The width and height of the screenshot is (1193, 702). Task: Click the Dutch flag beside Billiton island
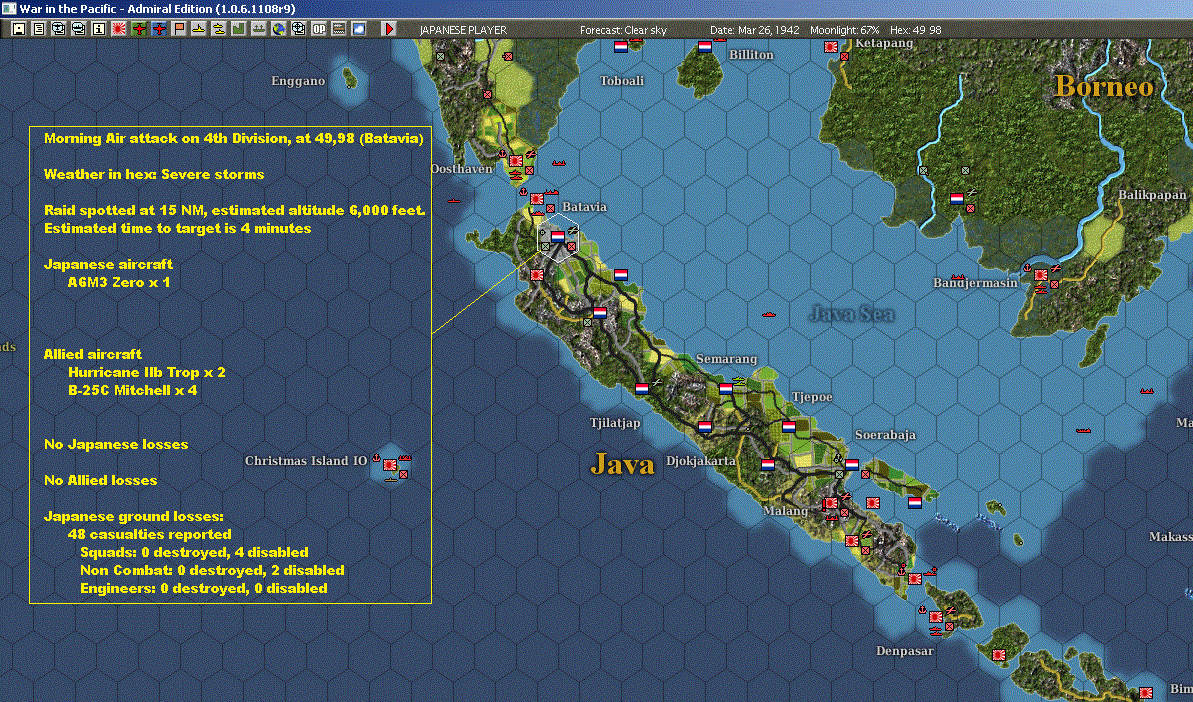pos(705,46)
